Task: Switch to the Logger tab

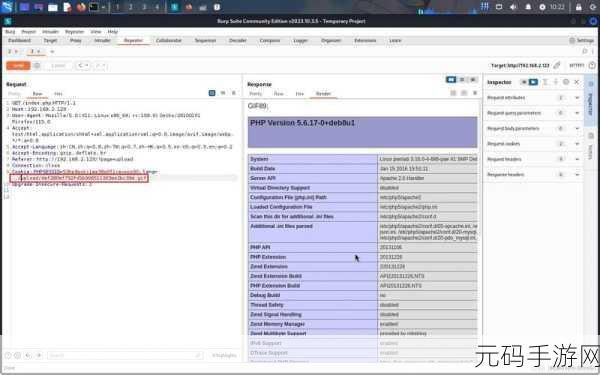Action: pyautogui.click(x=300, y=41)
